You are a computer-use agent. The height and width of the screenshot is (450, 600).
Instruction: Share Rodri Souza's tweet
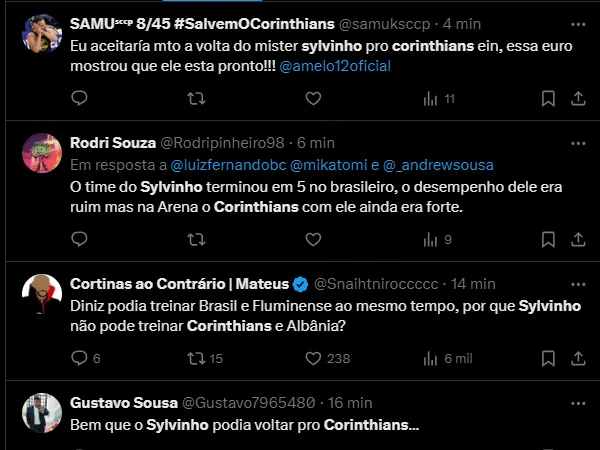577,239
